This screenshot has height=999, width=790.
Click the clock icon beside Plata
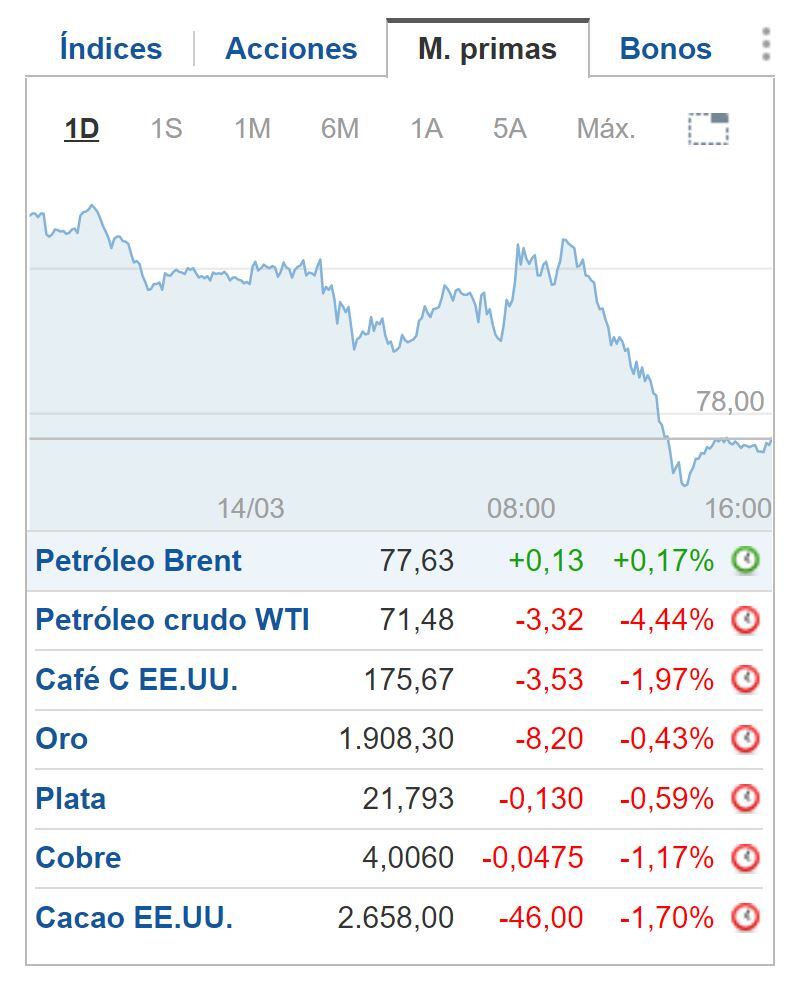click(x=745, y=798)
